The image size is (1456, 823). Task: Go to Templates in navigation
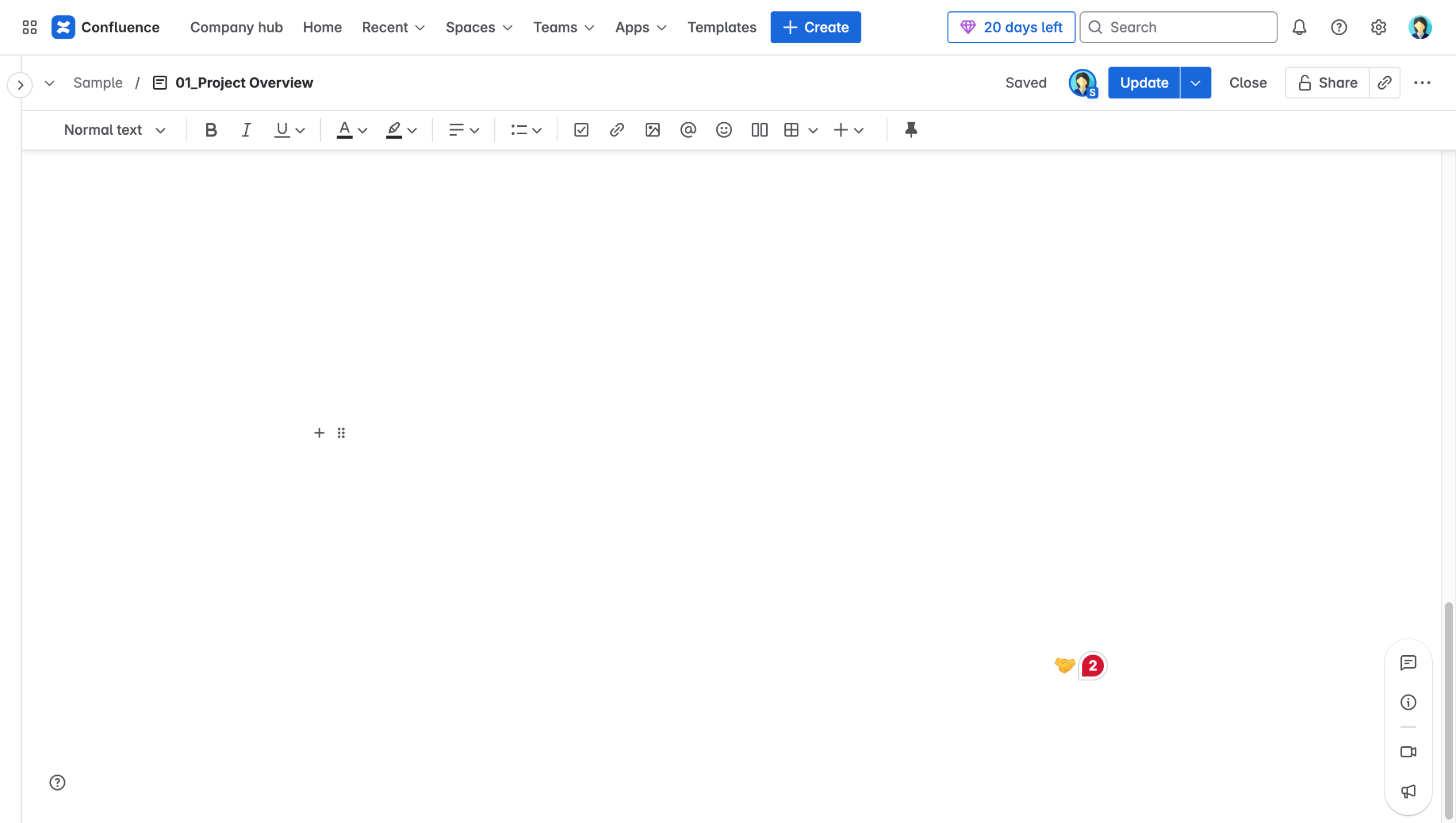(721, 27)
